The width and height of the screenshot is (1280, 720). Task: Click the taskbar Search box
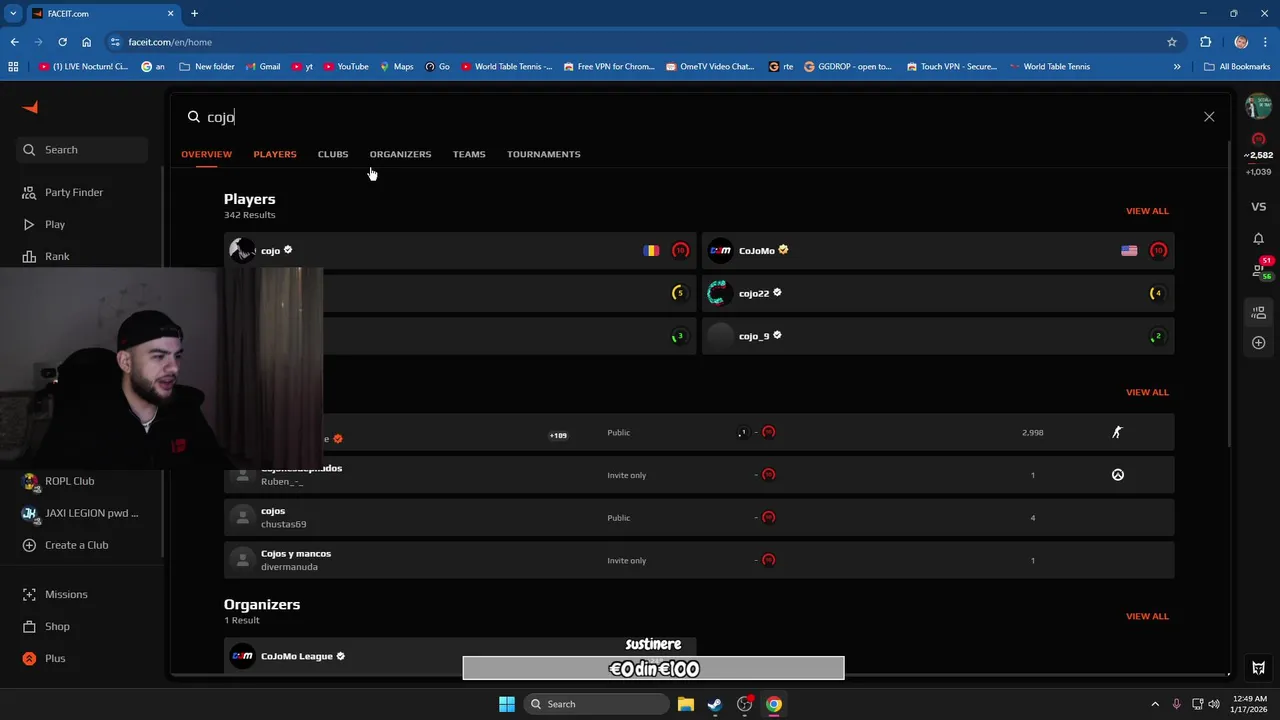point(597,704)
